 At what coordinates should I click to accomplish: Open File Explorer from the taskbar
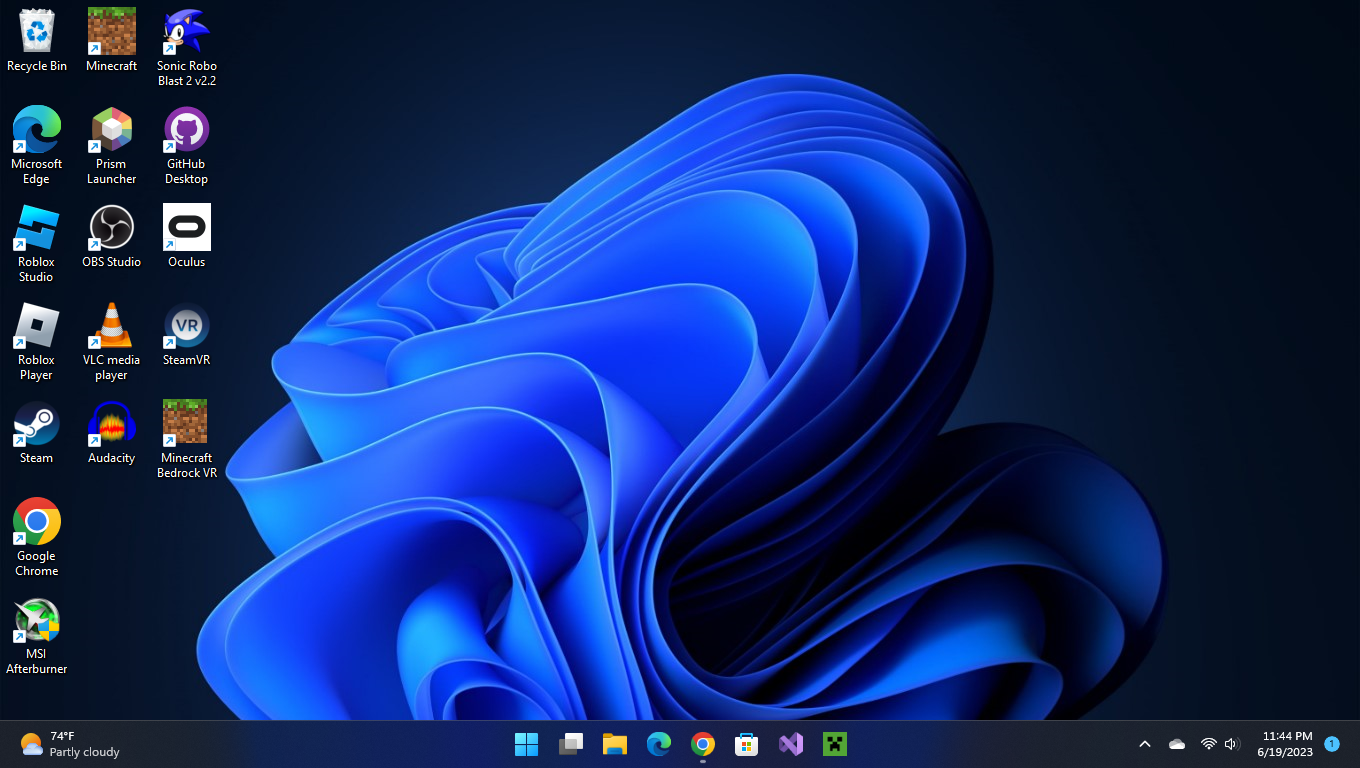pos(615,744)
